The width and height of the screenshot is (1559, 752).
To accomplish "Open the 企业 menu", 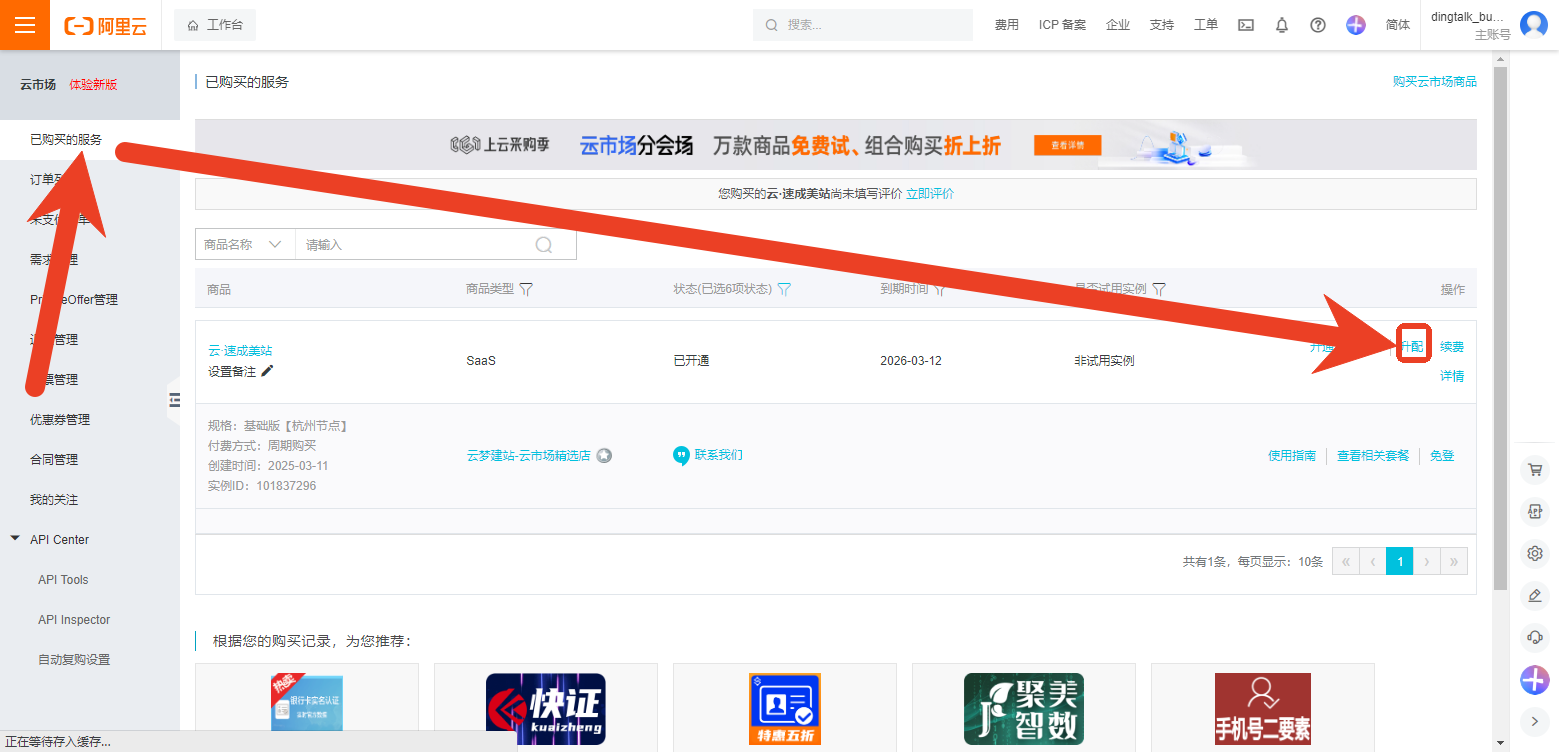I will point(1118,25).
